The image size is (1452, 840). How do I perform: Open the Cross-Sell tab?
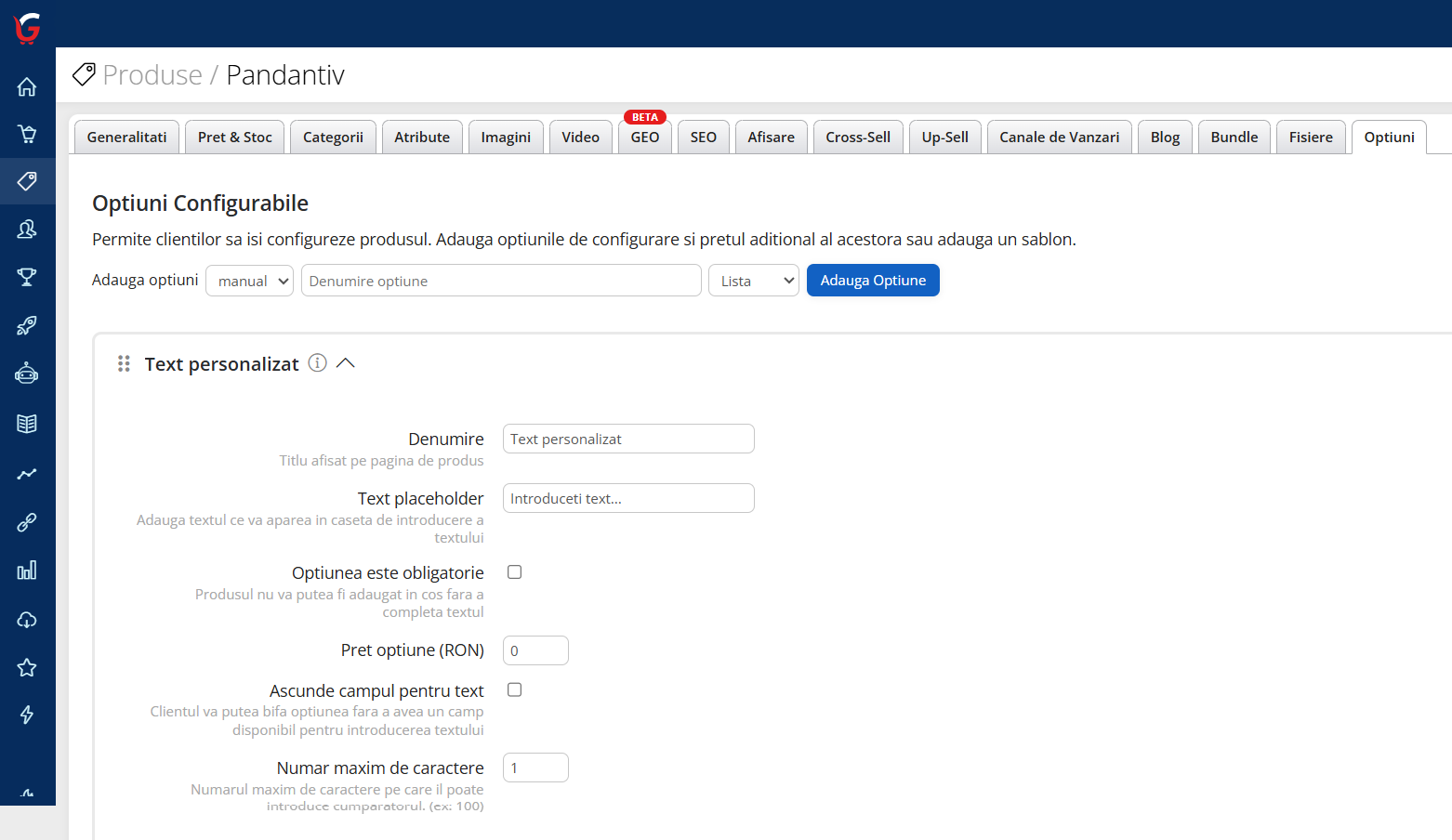[858, 137]
